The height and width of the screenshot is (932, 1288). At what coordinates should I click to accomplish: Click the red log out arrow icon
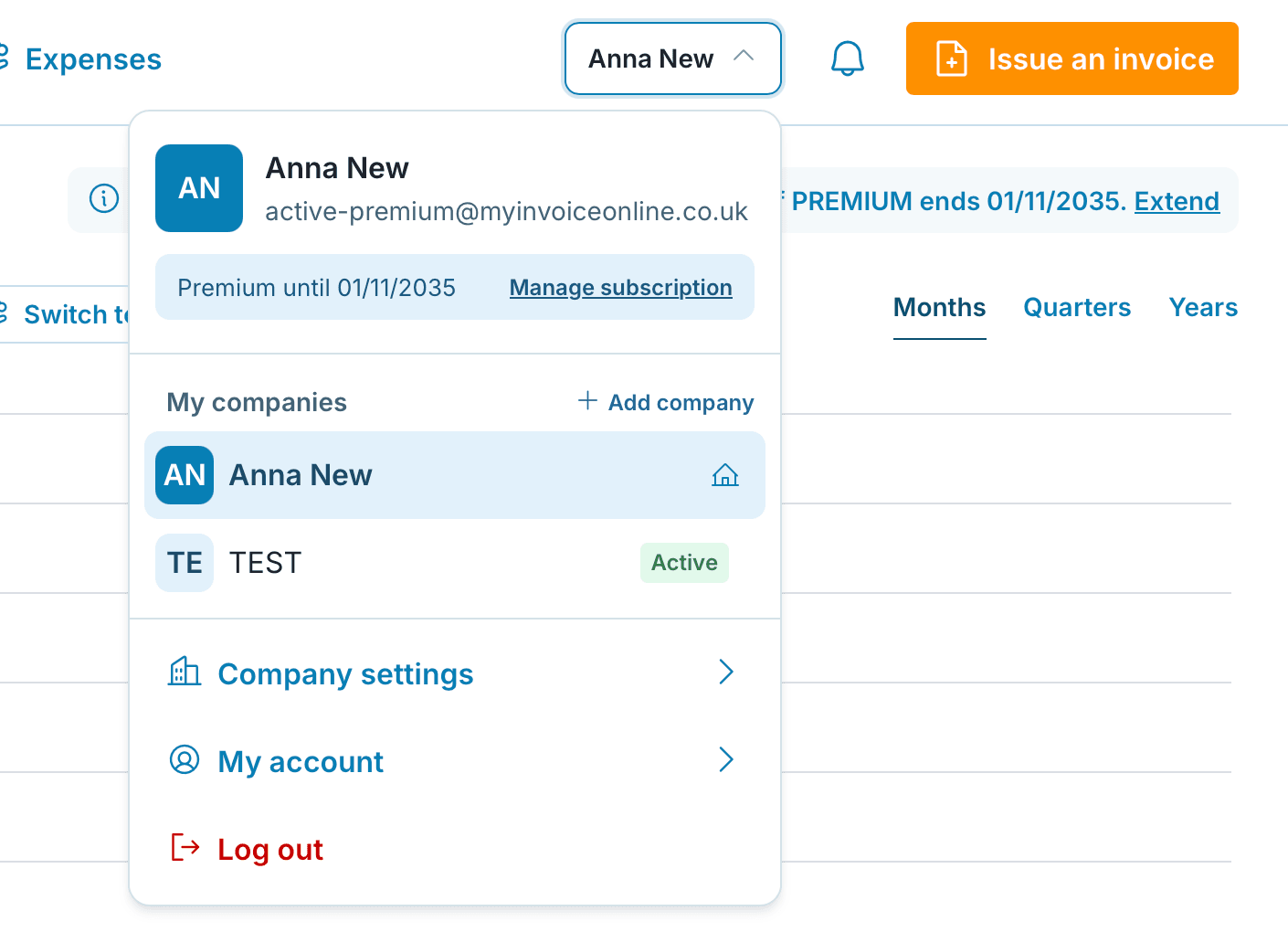tap(185, 848)
